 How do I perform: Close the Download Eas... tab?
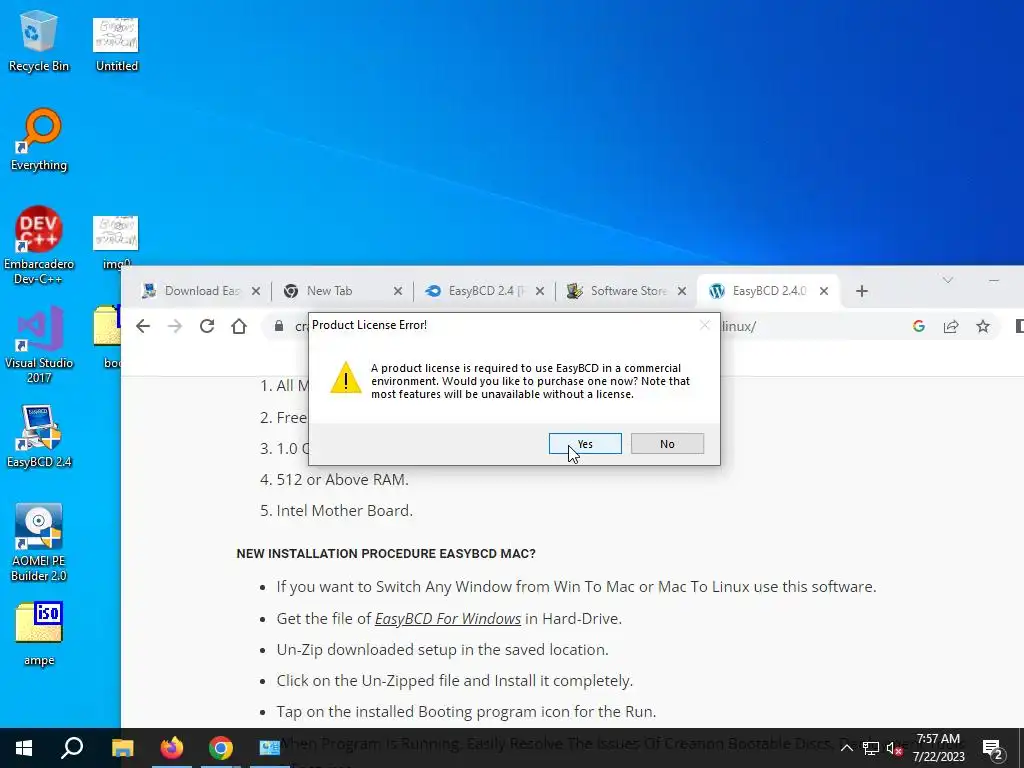(x=256, y=291)
